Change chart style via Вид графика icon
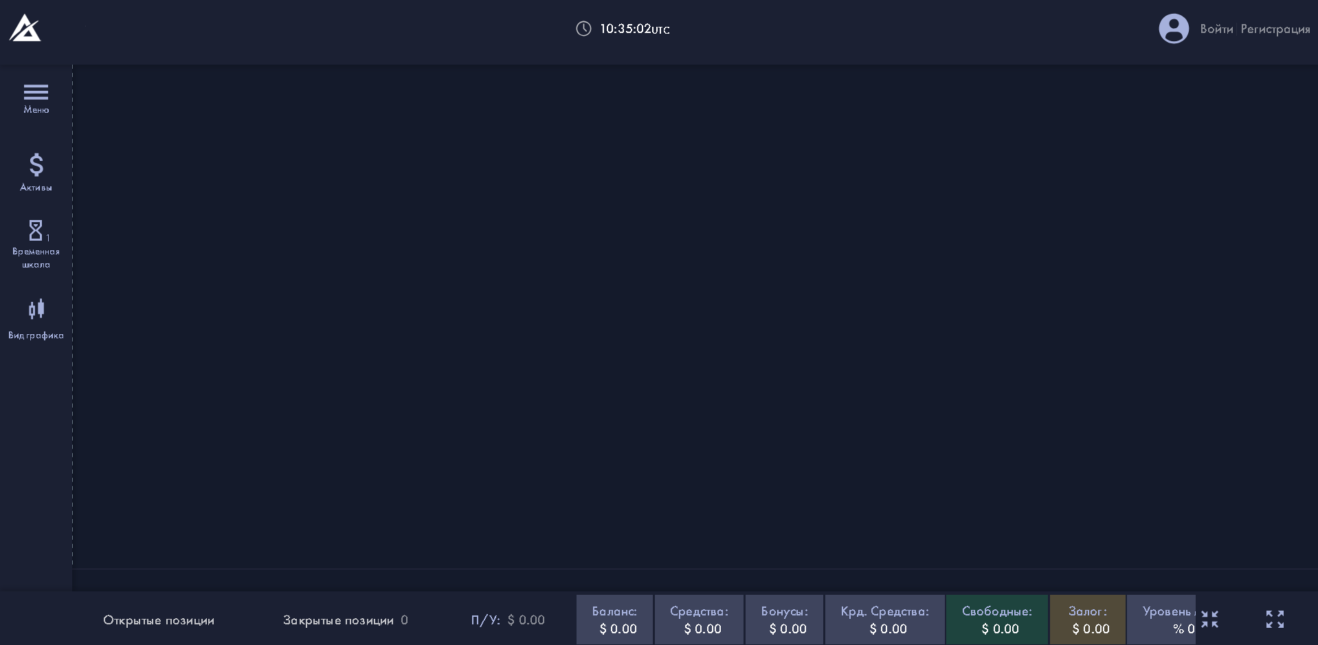This screenshot has width=1318, height=645. 36,310
